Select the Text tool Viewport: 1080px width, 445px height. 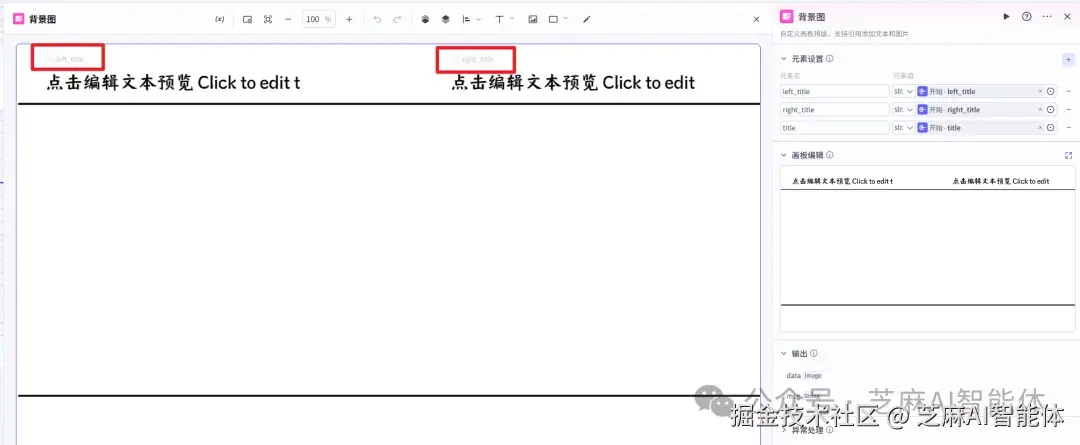499,19
